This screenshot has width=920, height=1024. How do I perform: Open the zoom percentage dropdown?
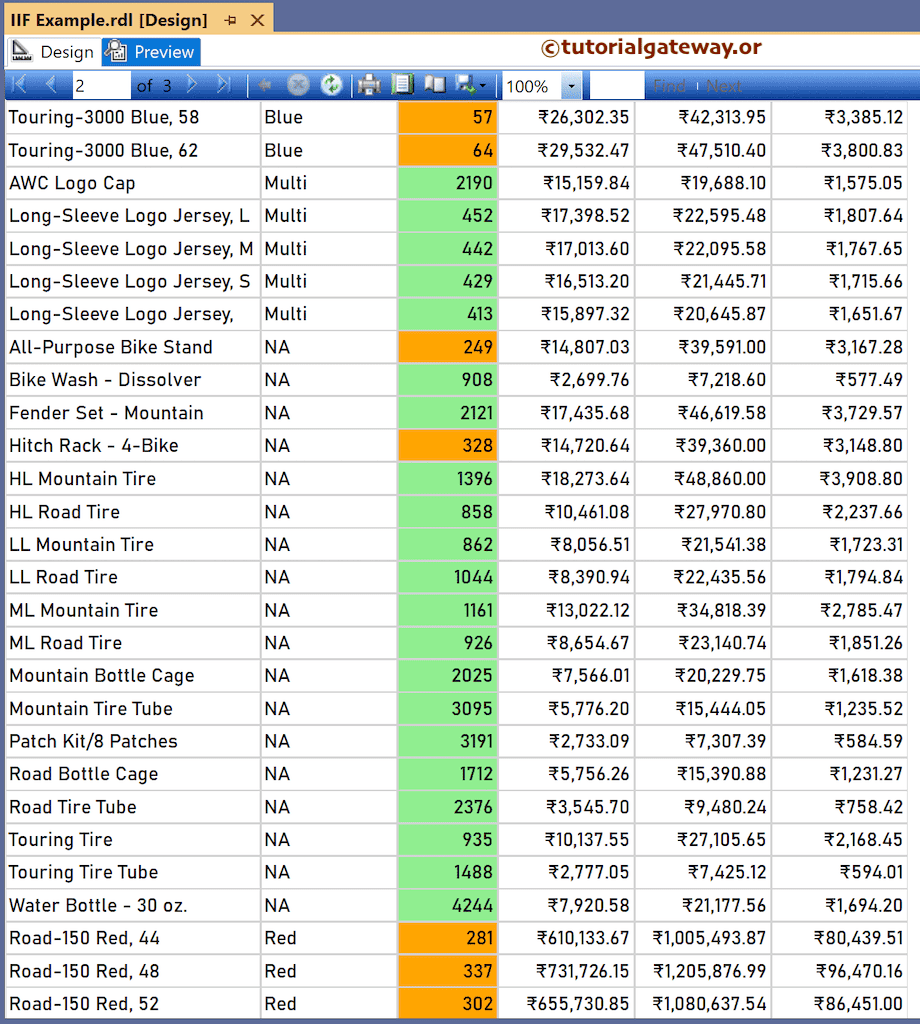point(572,84)
